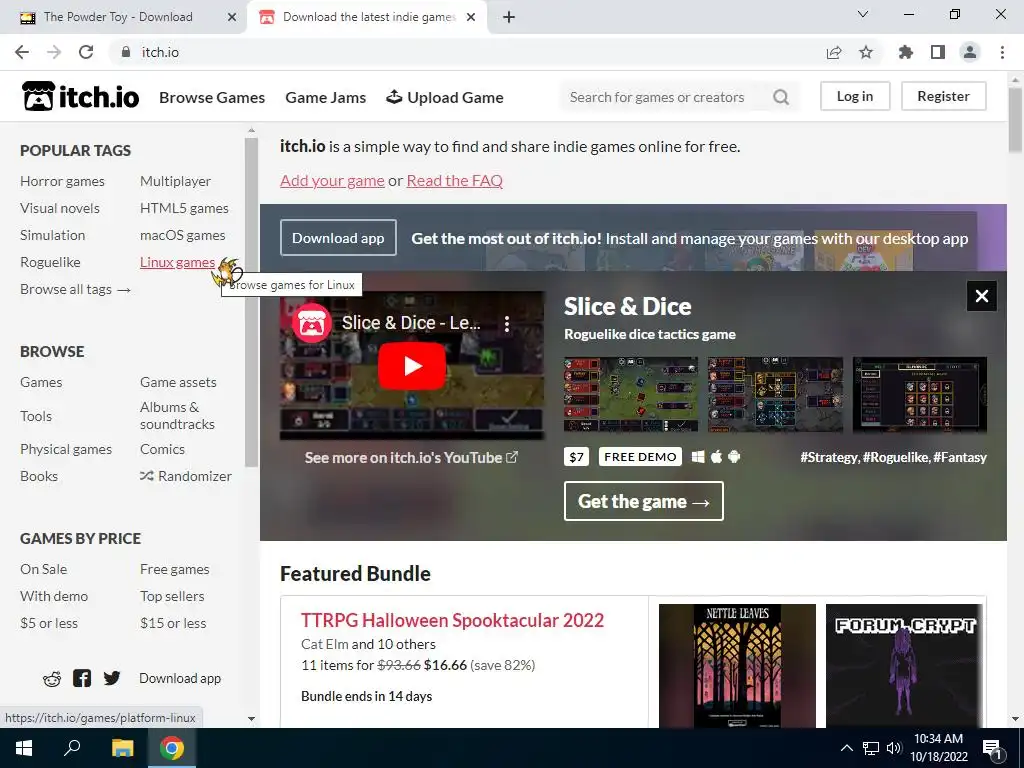The width and height of the screenshot is (1024, 768).
Task: Click the Register button
Action: click(x=944, y=96)
